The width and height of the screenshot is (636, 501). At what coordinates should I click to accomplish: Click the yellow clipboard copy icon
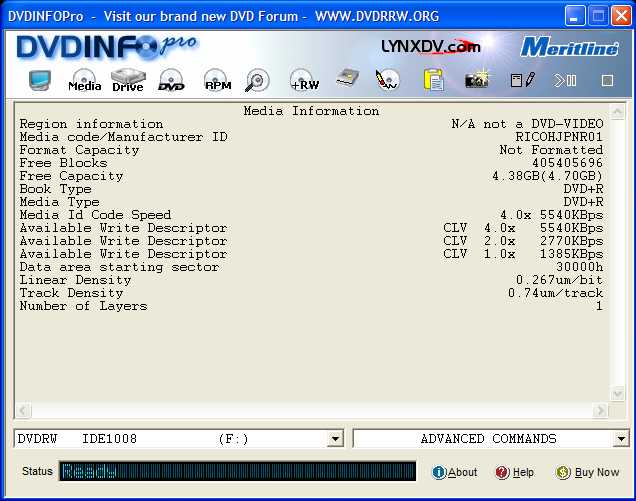[x=434, y=80]
